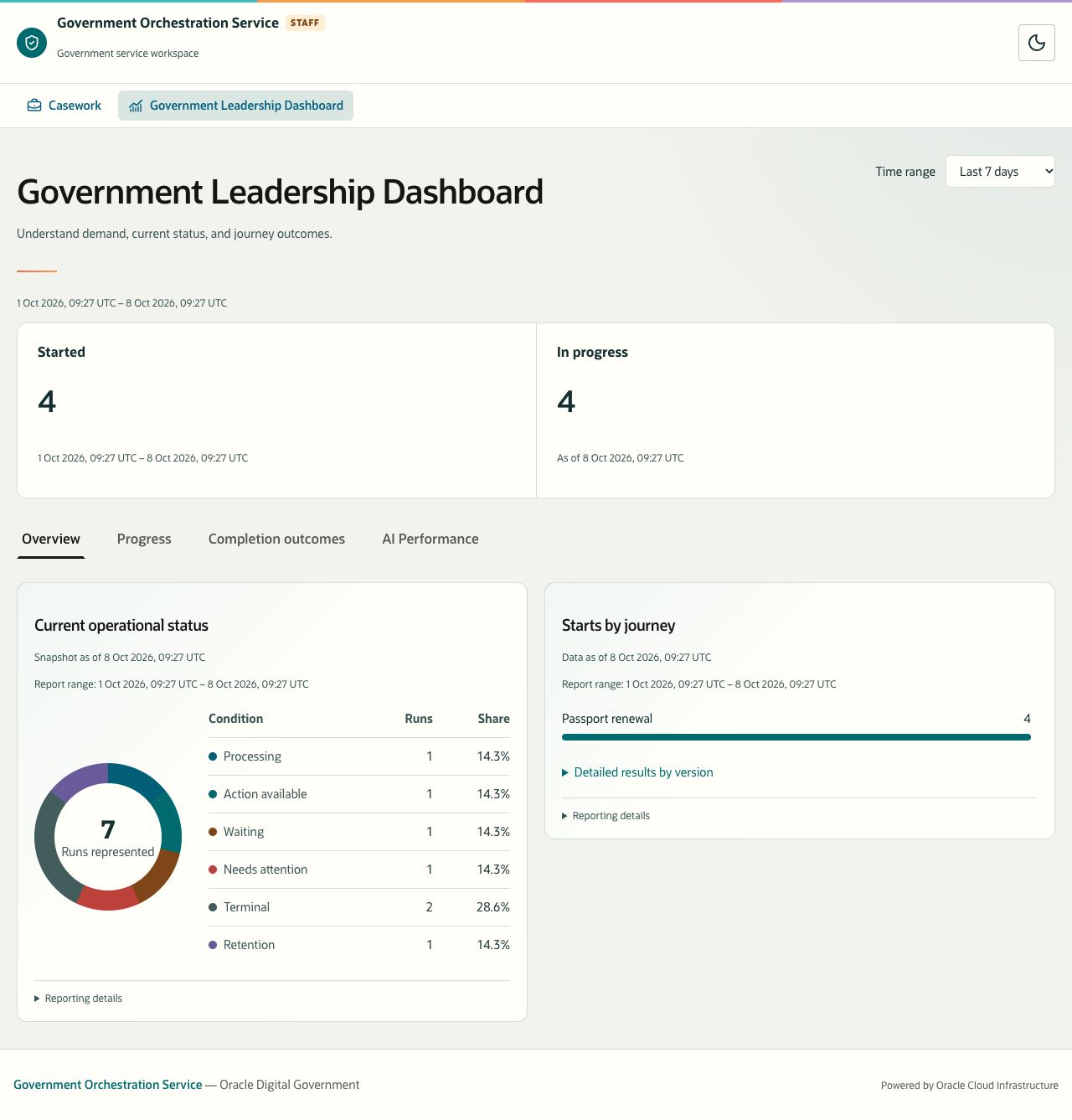Screen dimensions: 1072x1120
Task: Click the 'Share' column header
Action: coord(494,719)
